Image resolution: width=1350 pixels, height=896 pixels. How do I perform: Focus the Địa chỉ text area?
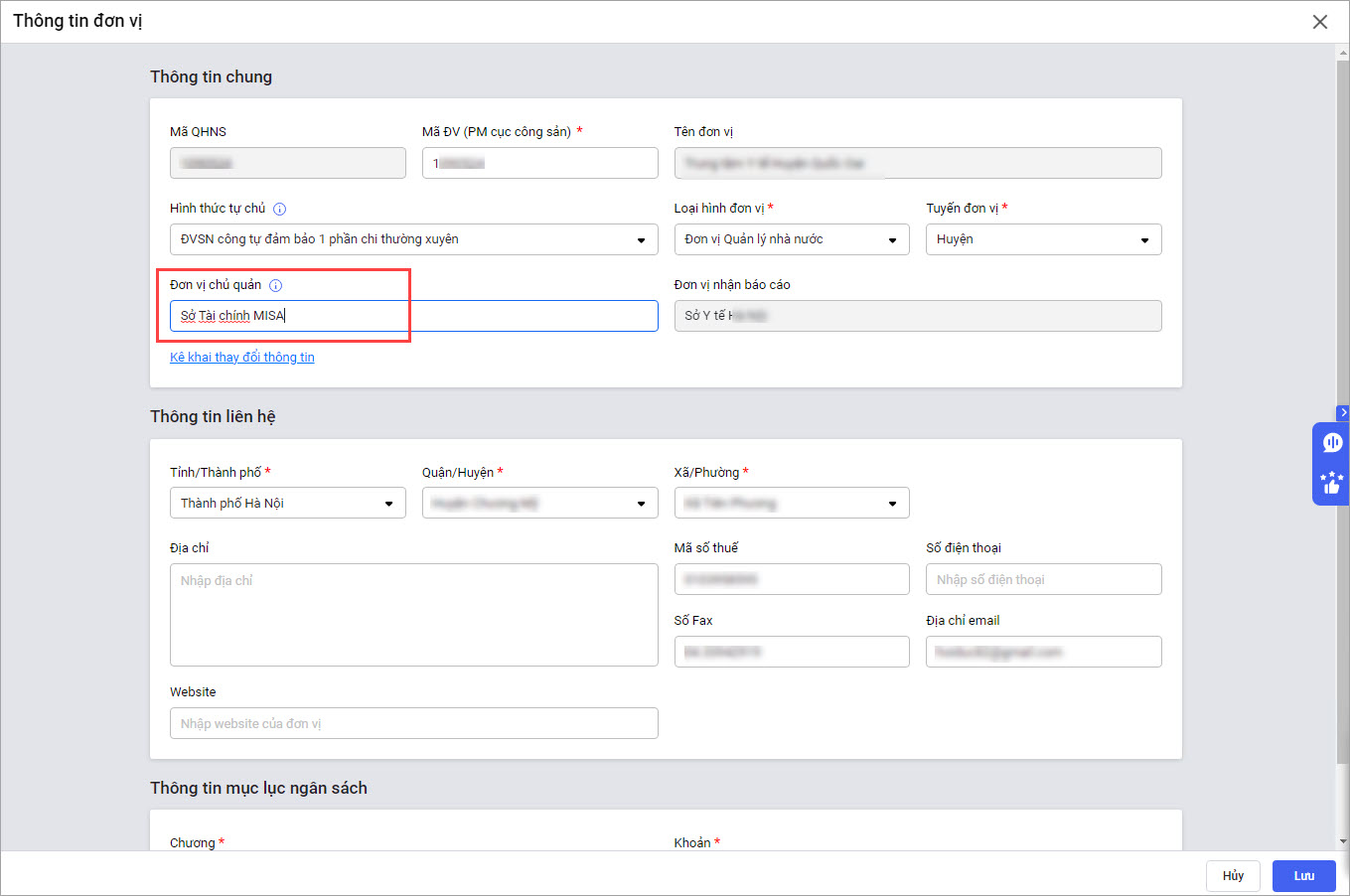[413, 614]
